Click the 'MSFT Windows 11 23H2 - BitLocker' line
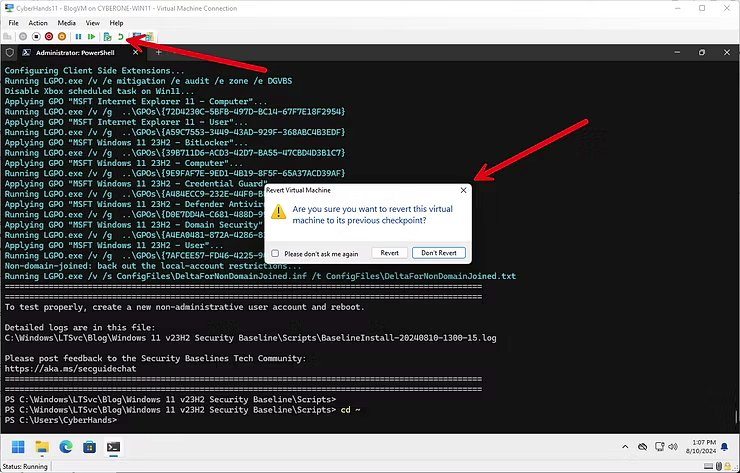740x473 pixels. pyautogui.click(x=126, y=143)
